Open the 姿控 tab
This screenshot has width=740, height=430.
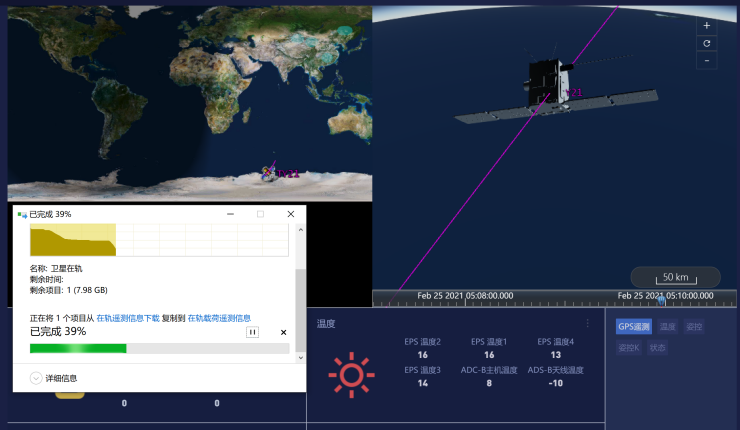(x=694, y=326)
